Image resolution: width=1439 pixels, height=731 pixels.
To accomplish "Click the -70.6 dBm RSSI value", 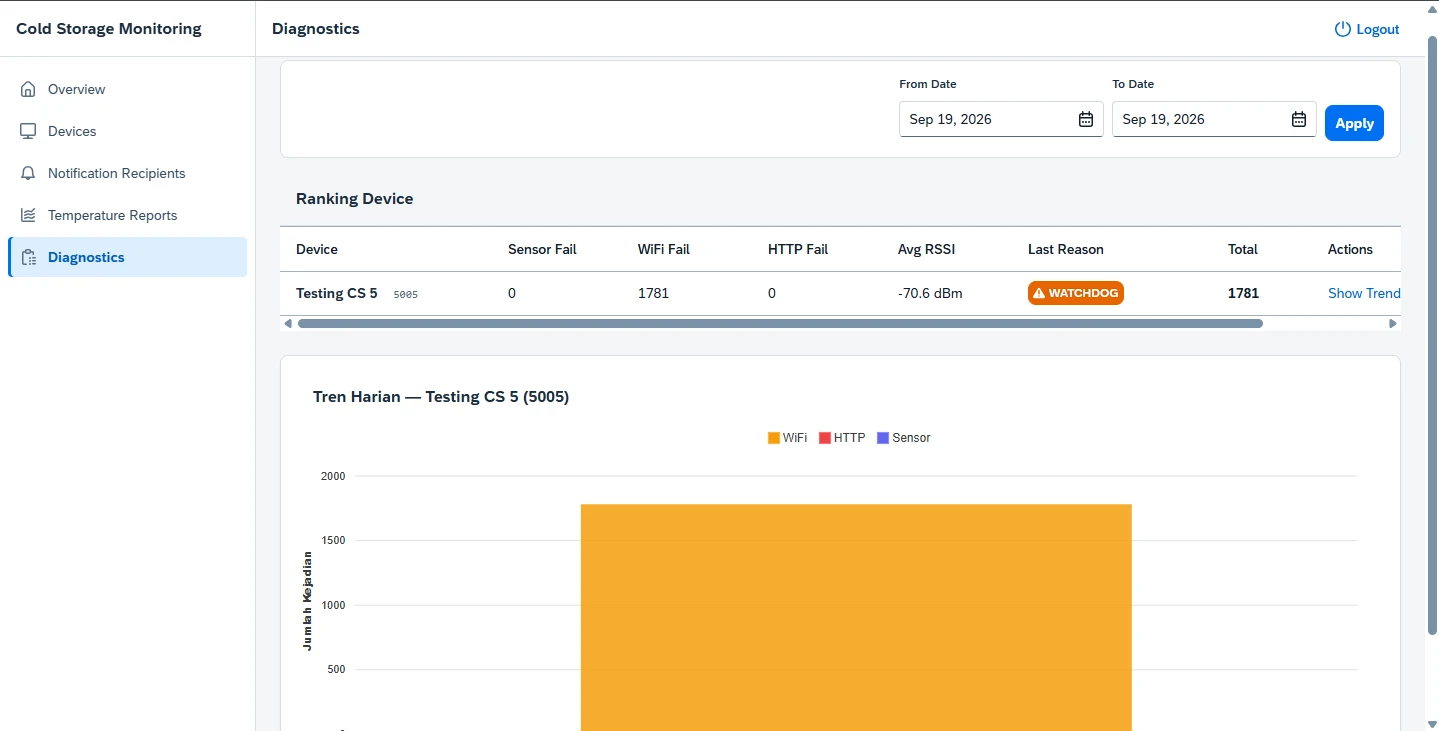I will tap(930, 293).
